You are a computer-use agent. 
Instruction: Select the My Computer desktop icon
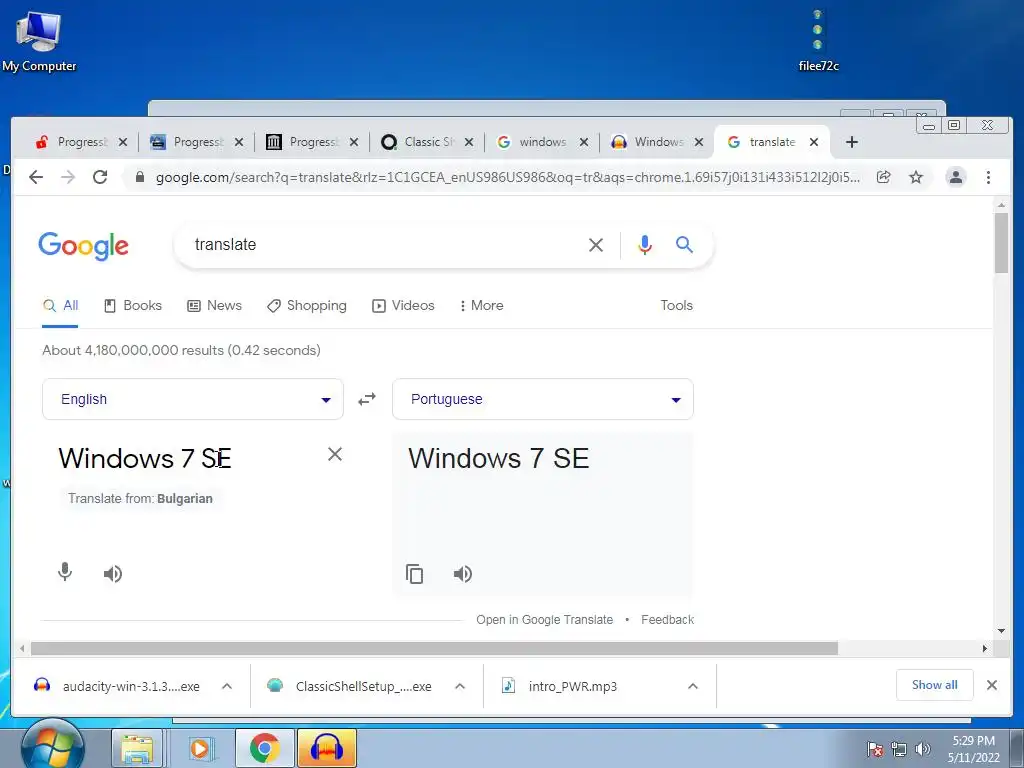[x=39, y=40]
